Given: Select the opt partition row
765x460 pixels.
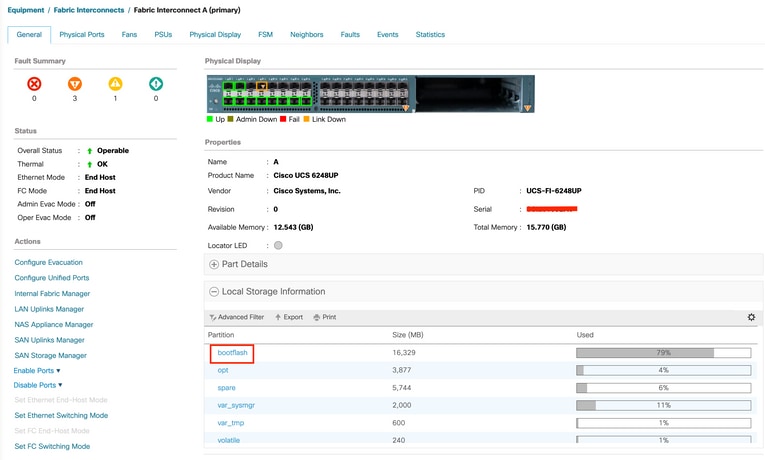Looking at the screenshot, I should click(481, 370).
